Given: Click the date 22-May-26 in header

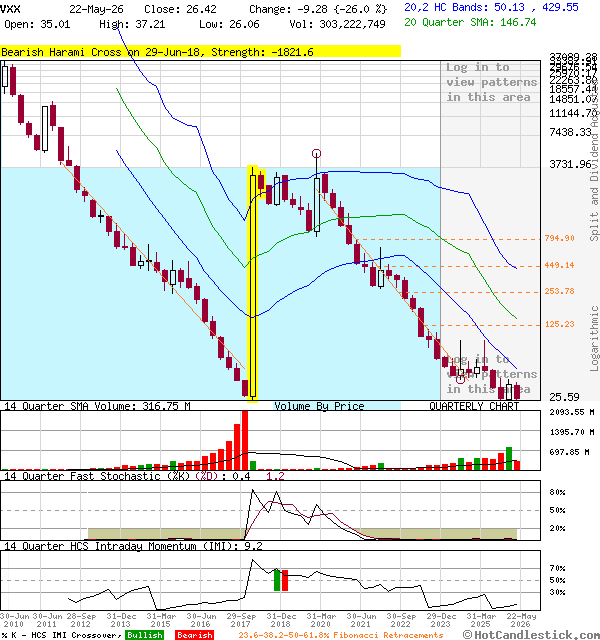Looking at the screenshot, I should tap(96, 9).
